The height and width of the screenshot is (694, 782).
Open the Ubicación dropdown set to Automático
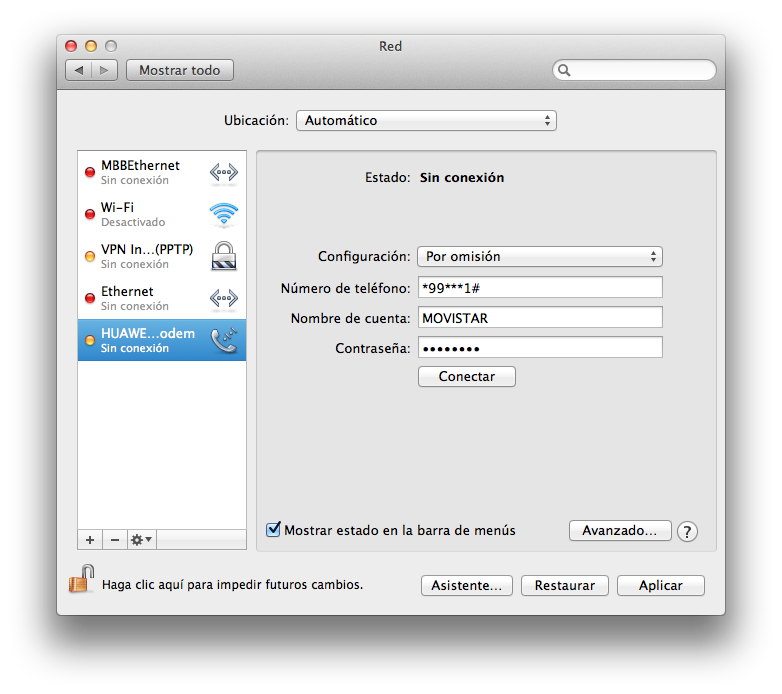(426, 121)
